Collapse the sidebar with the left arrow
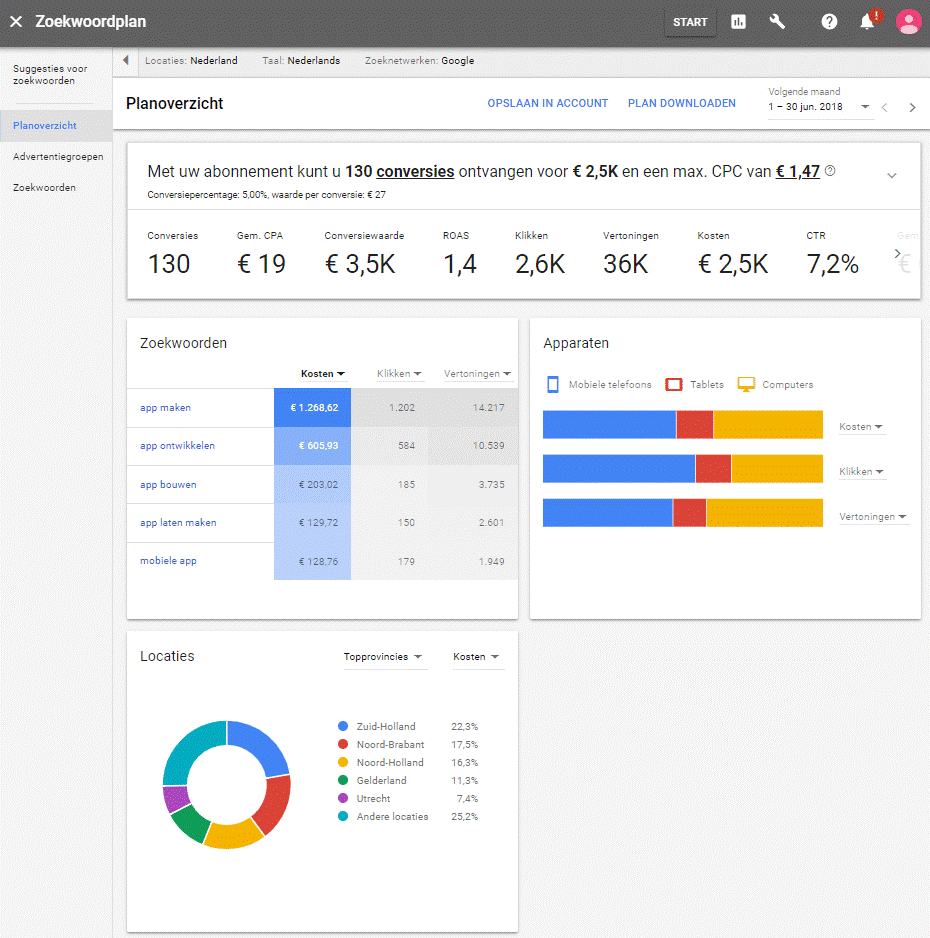The height and width of the screenshot is (938, 930). (x=125, y=61)
